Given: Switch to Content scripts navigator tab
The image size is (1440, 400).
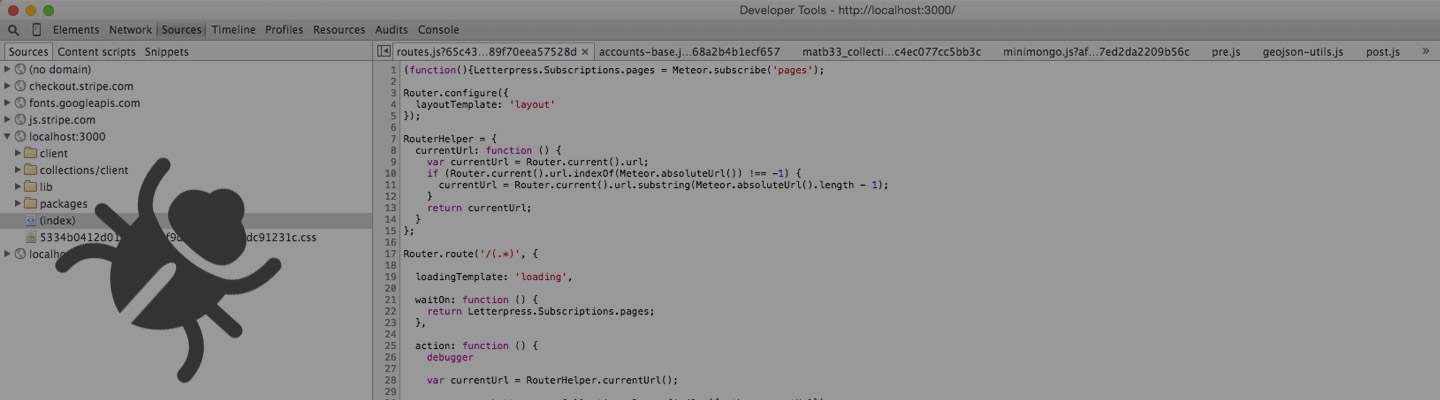Looking at the screenshot, I should [96, 52].
